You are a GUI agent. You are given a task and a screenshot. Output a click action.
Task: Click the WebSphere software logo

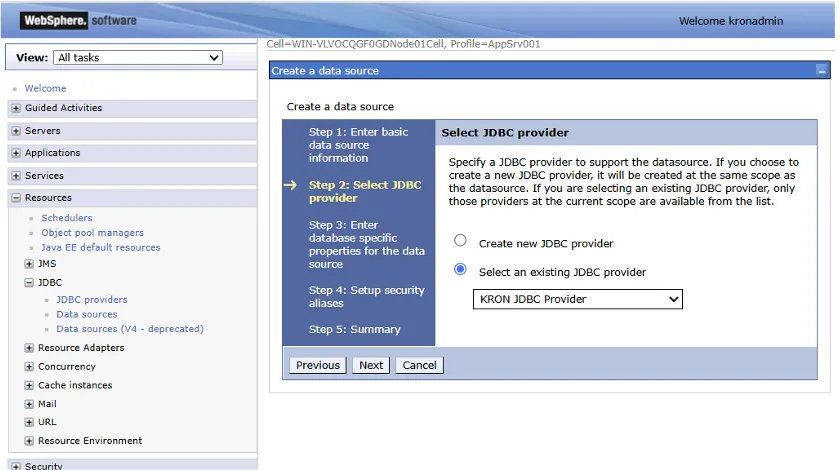(x=78, y=21)
